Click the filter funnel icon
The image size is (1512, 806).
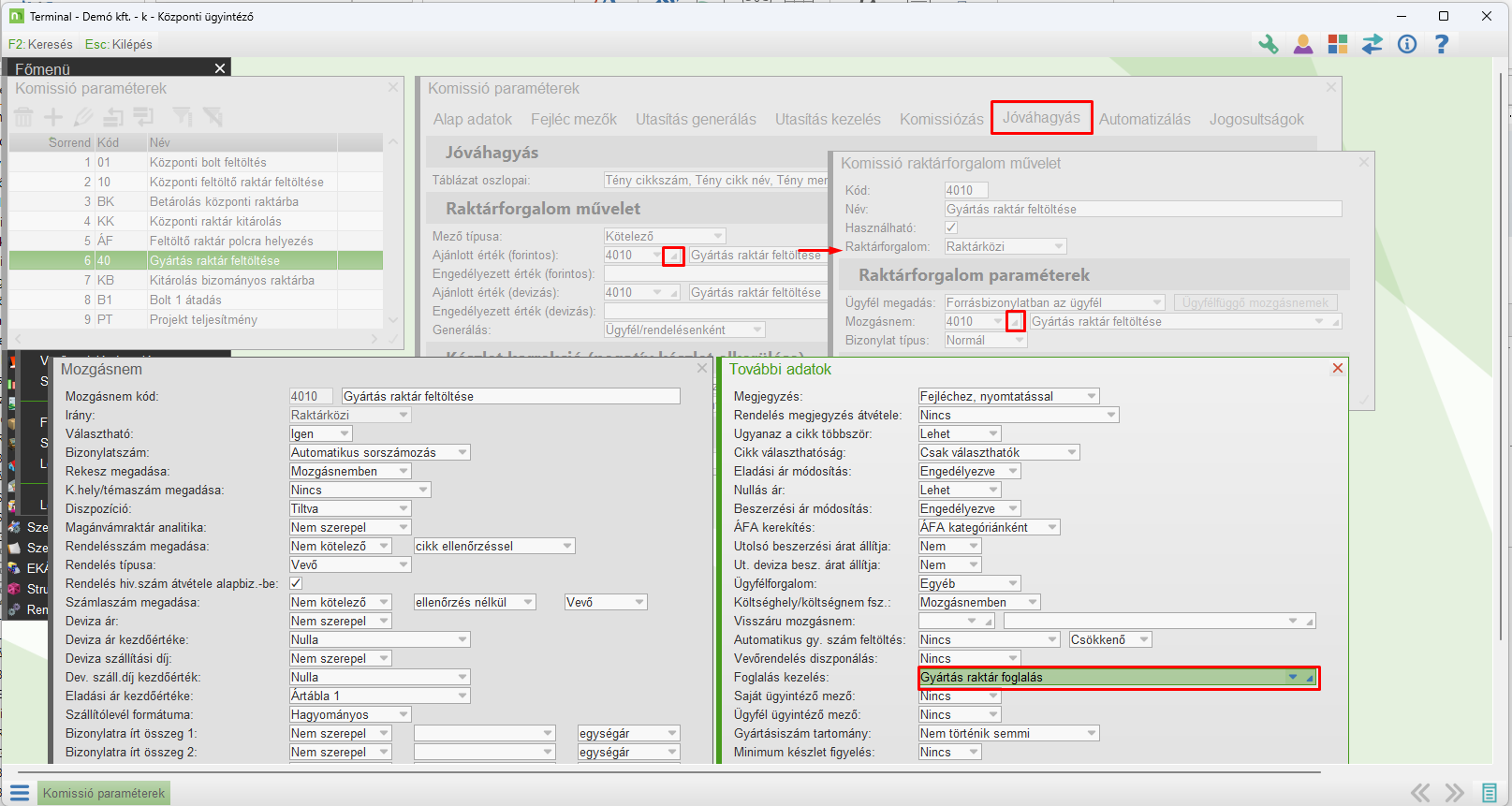[x=183, y=117]
